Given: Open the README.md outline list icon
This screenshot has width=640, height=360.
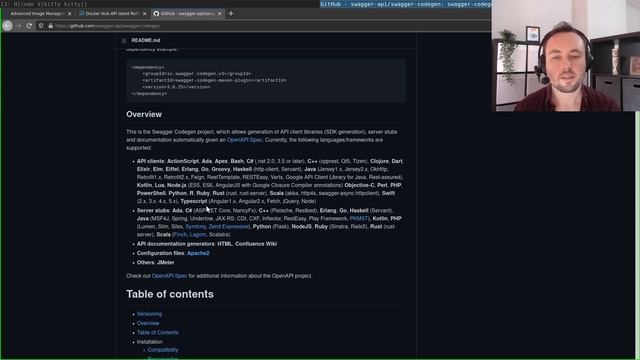Looking at the screenshot, I should [124, 40].
